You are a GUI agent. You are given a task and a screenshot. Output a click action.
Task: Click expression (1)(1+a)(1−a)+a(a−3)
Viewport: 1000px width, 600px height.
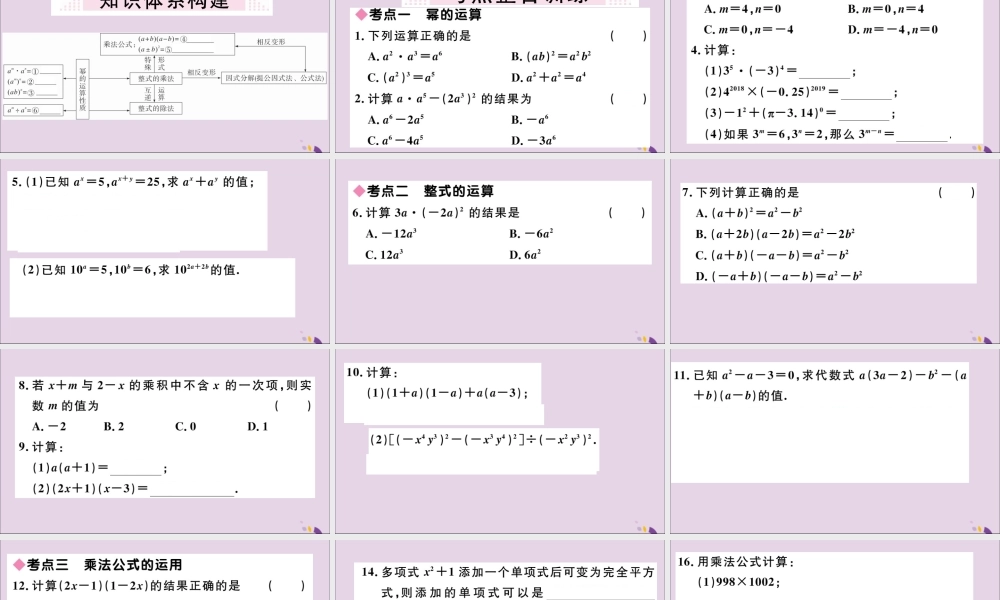point(447,393)
